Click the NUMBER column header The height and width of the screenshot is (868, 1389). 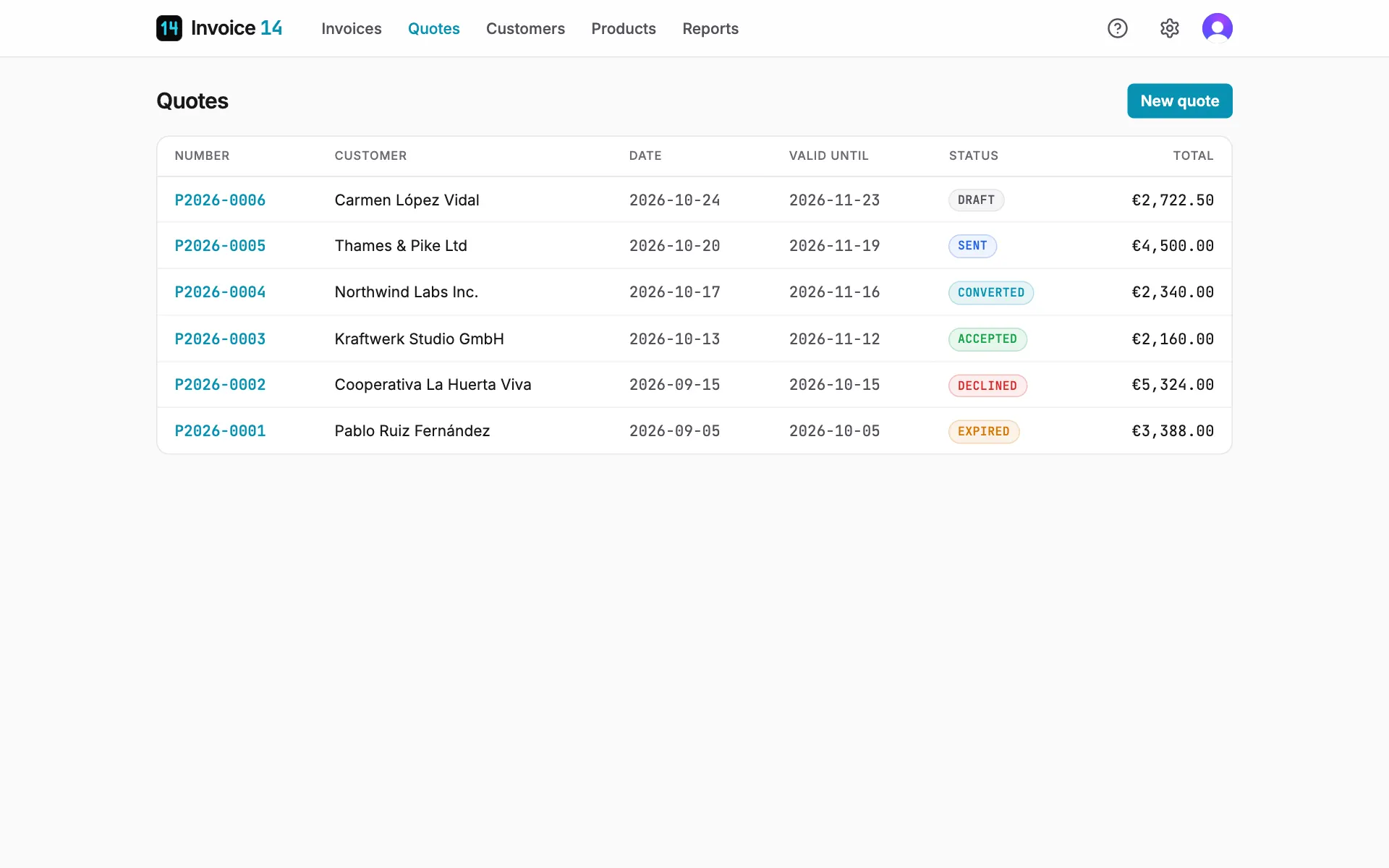coord(202,156)
